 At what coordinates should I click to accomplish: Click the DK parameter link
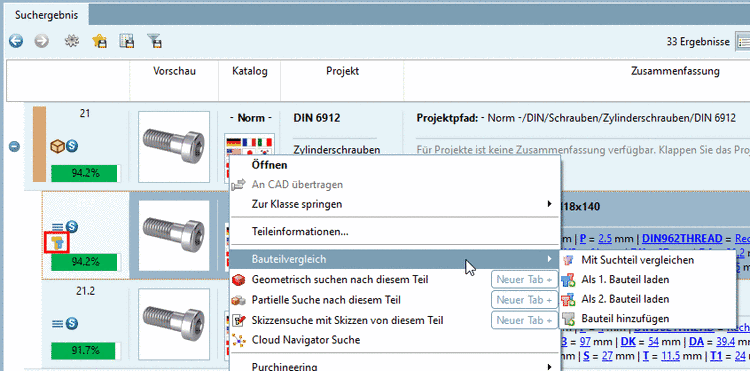(x=629, y=342)
